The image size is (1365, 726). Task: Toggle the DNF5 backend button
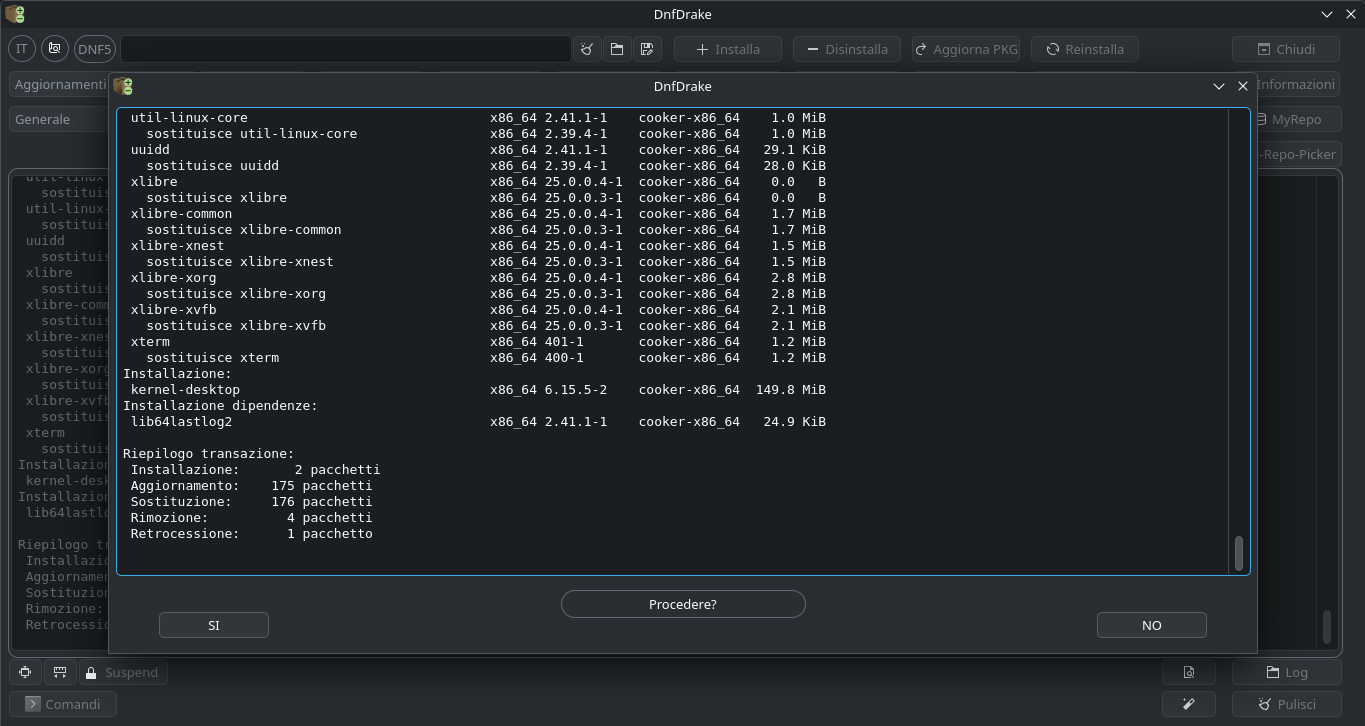(95, 49)
